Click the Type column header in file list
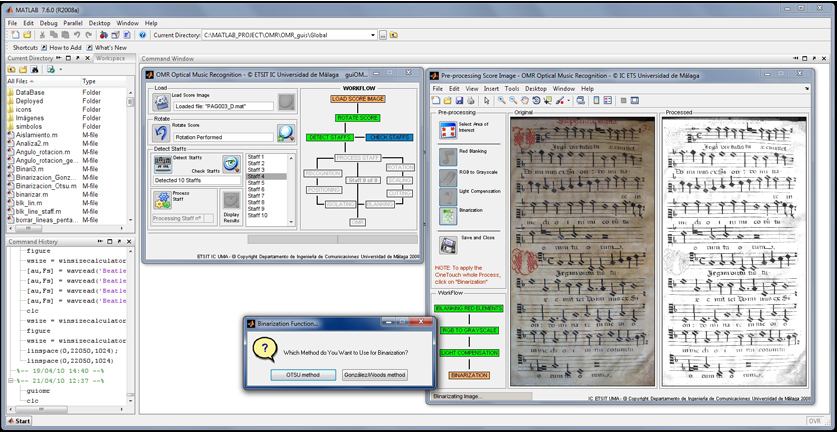Image resolution: width=838 pixels, height=432 pixels. tap(104, 81)
